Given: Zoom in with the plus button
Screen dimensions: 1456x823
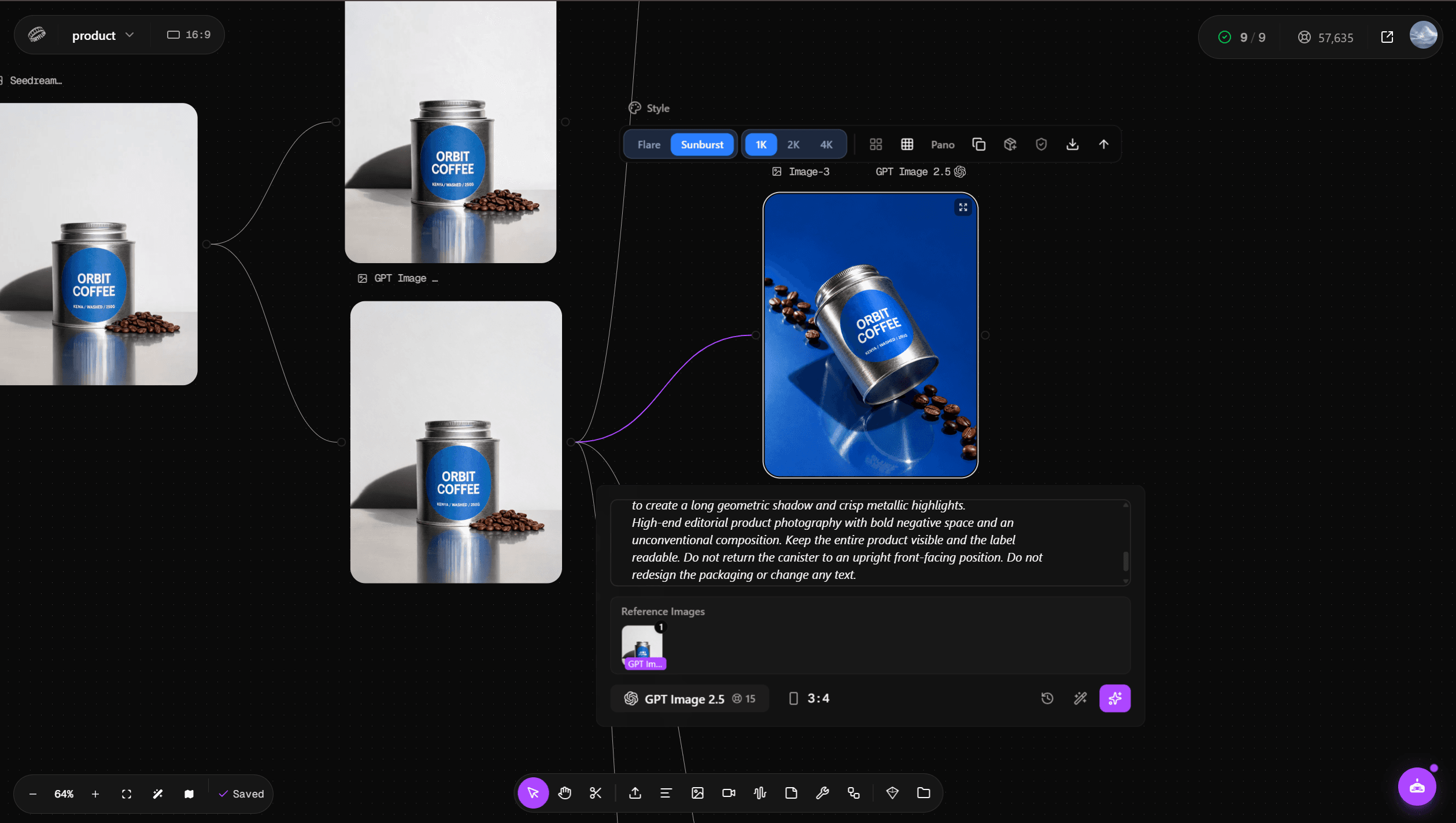Looking at the screenshot, I should click(x=95, y=794).
